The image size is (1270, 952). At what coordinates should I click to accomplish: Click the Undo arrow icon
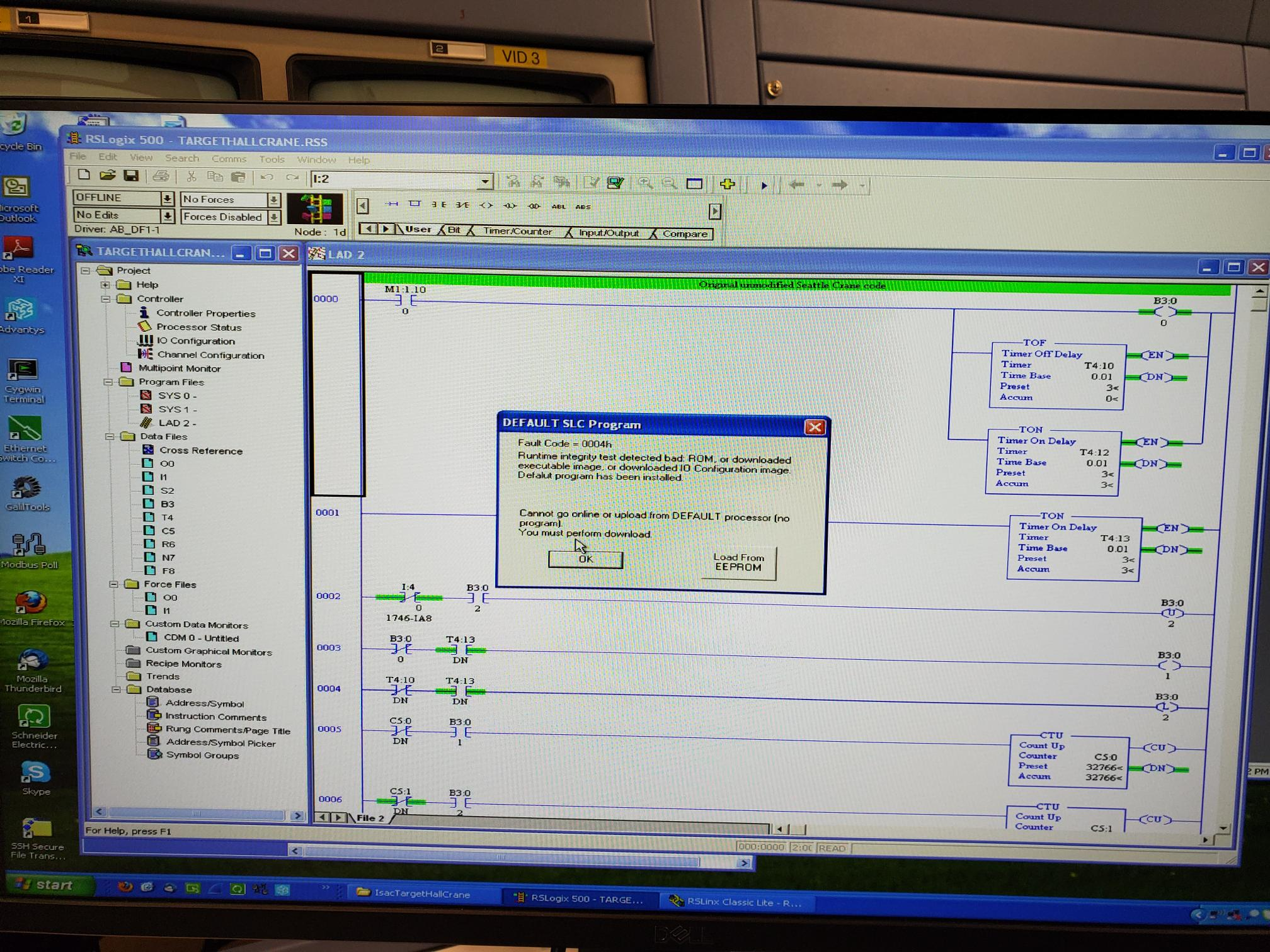pyautogui.click(x=267, y=178)
